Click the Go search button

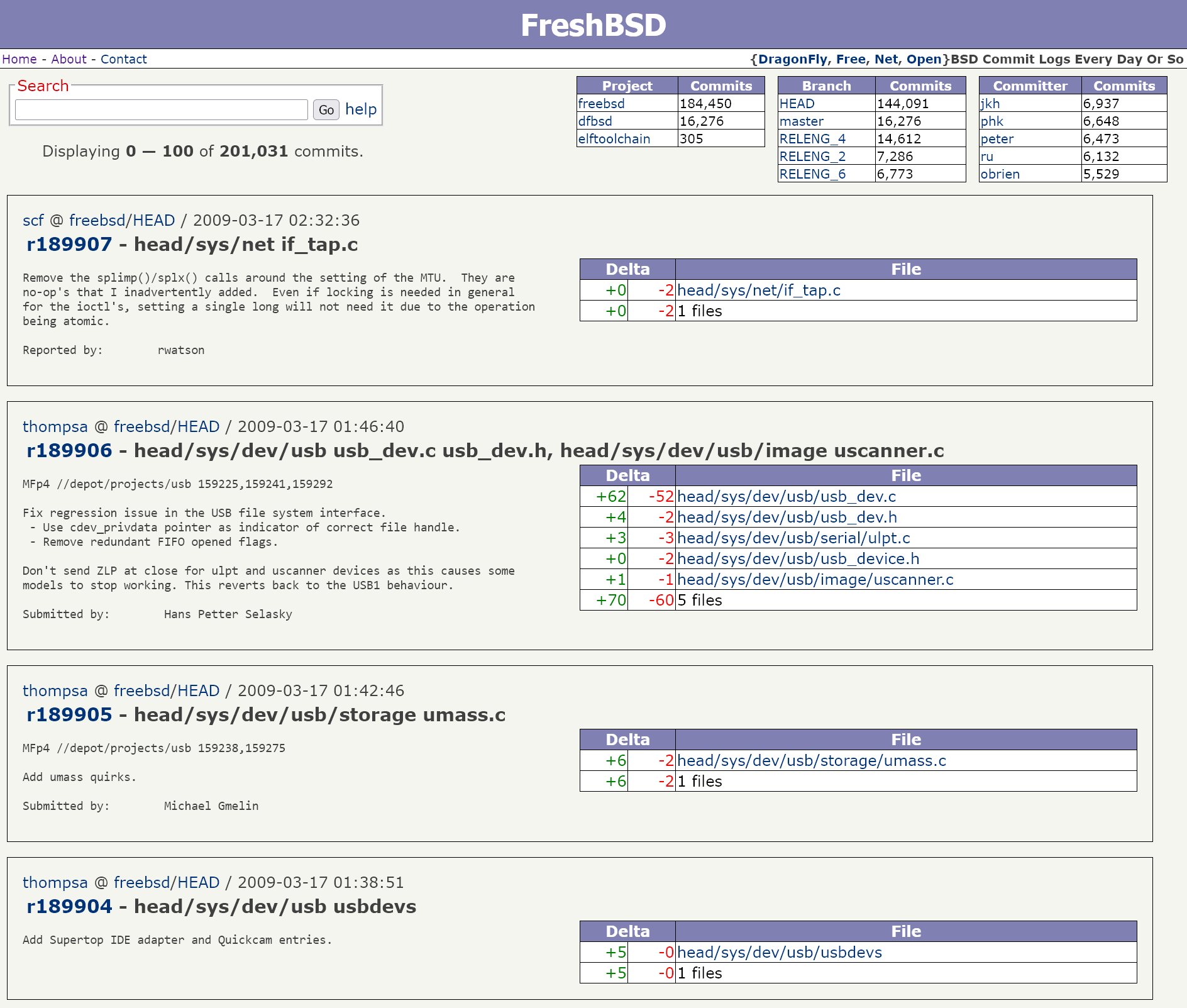pos(326,110)
